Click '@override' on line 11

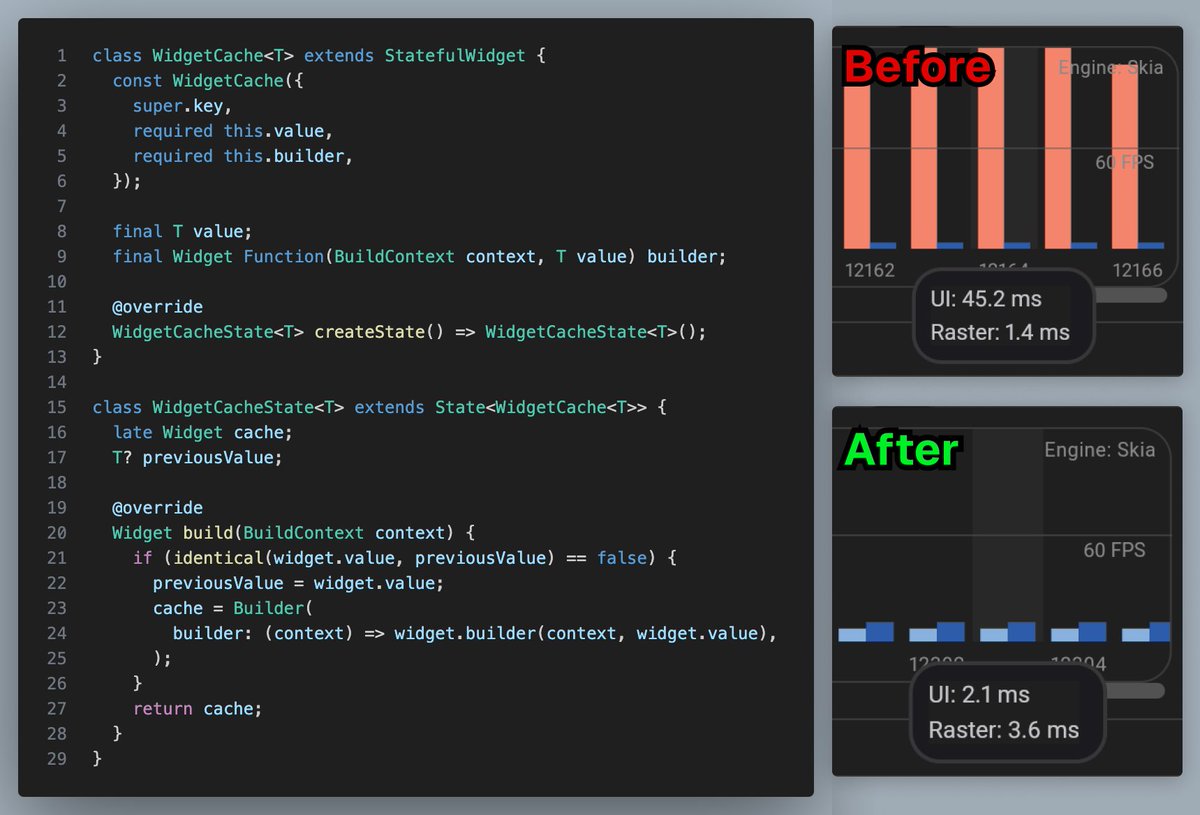[157, 307]
